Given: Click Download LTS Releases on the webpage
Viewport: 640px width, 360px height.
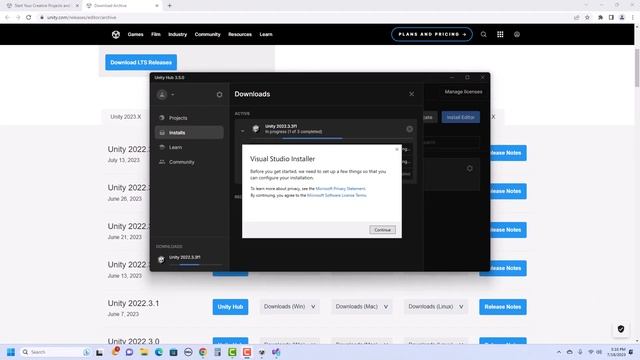Looking at the screenshot, I should [141, 62].
